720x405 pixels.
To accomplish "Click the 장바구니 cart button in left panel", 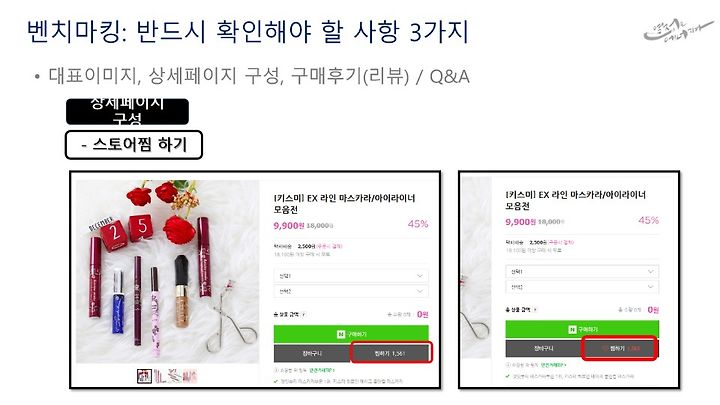I will [x=312, y=353].
